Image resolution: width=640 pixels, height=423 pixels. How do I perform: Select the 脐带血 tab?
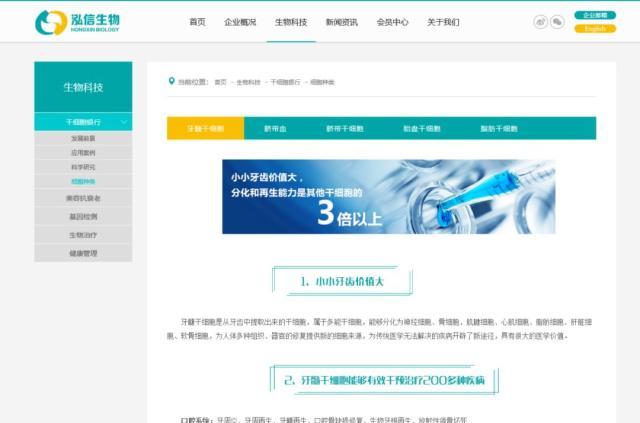275,128
